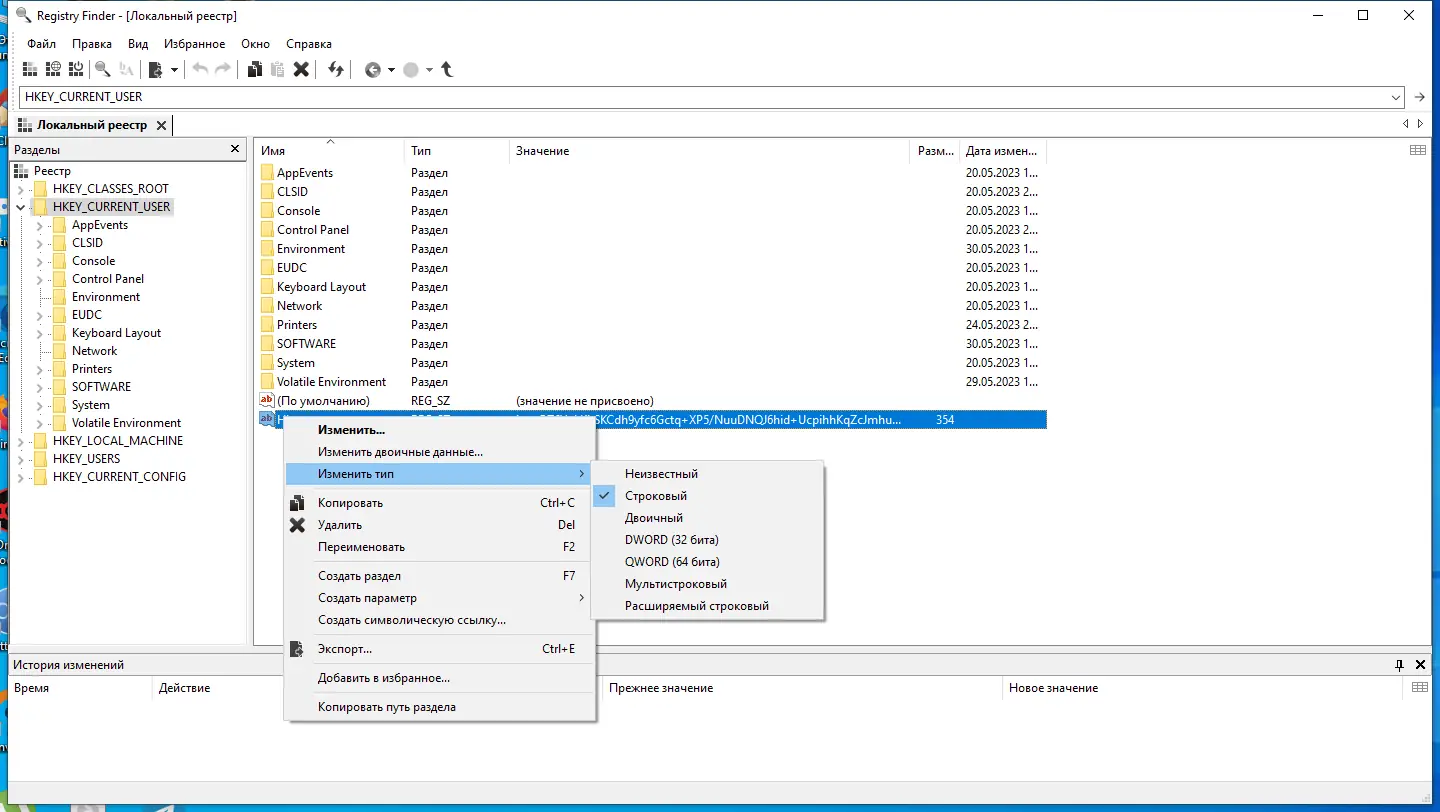Close the Локальный реестр tab with its X
This screenshot has width=1440, height=812.
click(x=160, y=125)
